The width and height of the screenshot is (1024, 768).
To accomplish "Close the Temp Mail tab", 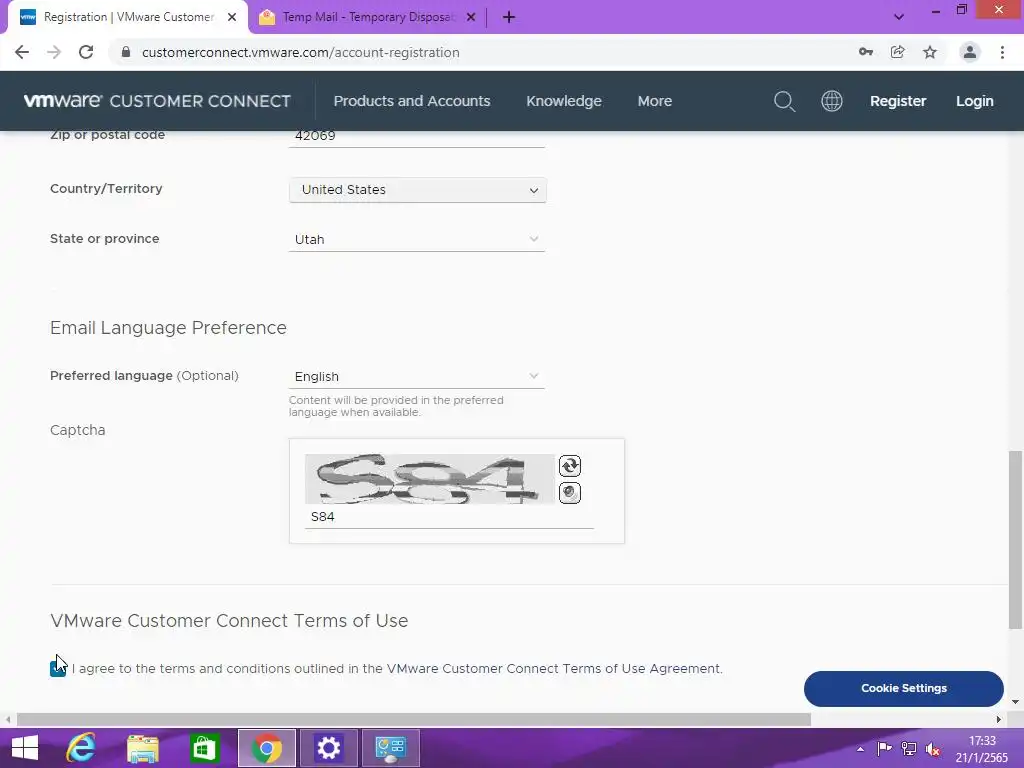I will [471, 17].
